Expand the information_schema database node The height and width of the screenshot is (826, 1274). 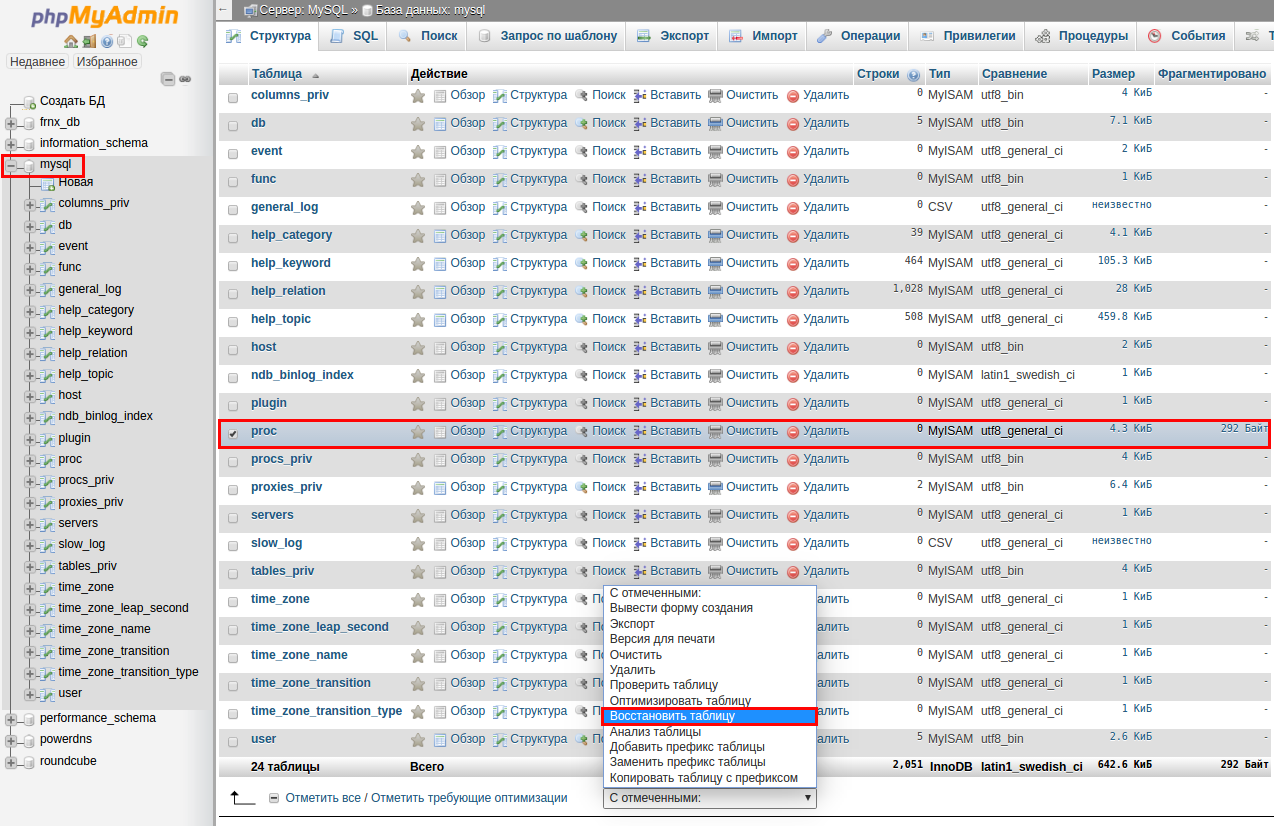pos(11,144)
